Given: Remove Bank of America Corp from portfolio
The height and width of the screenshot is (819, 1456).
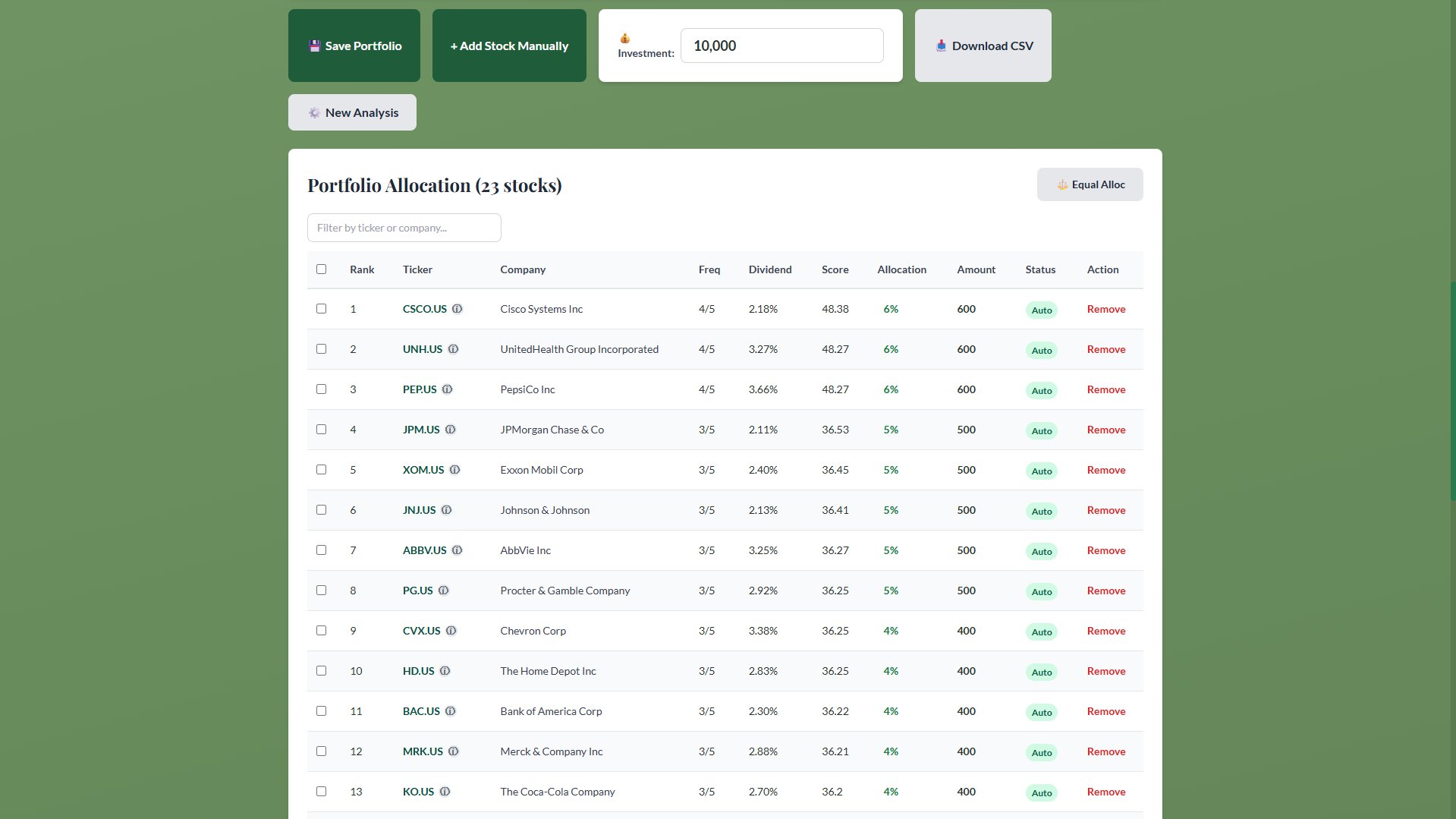Looking at the screenshot, I should click(x=1105, y=711).
